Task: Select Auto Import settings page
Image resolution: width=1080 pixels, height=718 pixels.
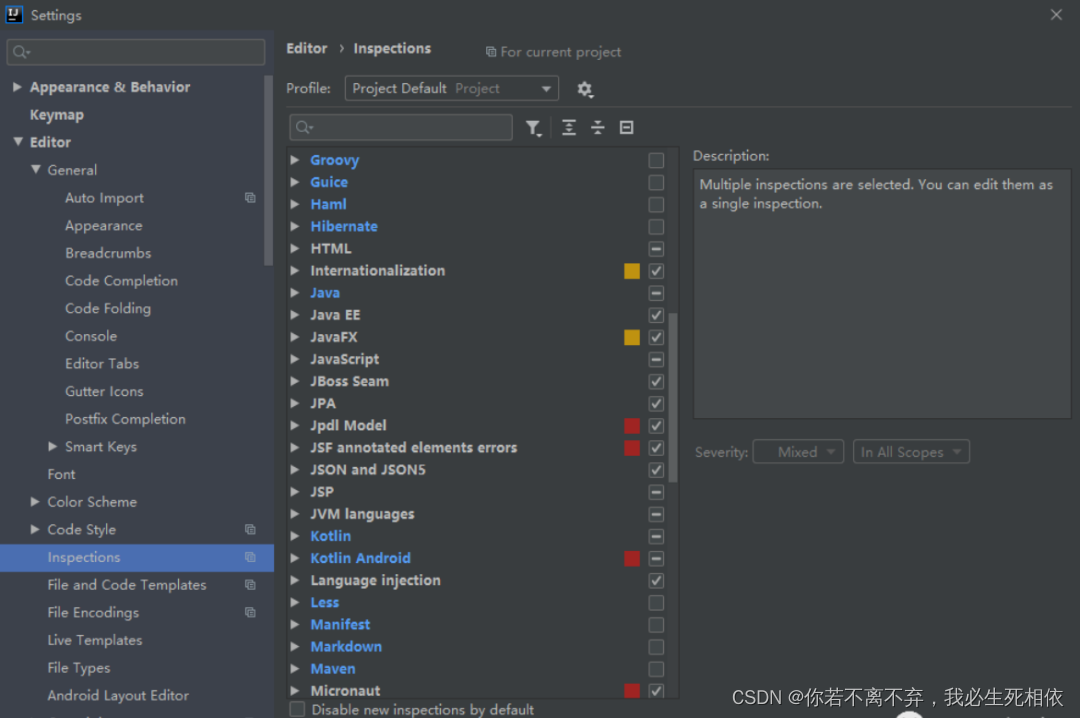Action: pos(104,198)
